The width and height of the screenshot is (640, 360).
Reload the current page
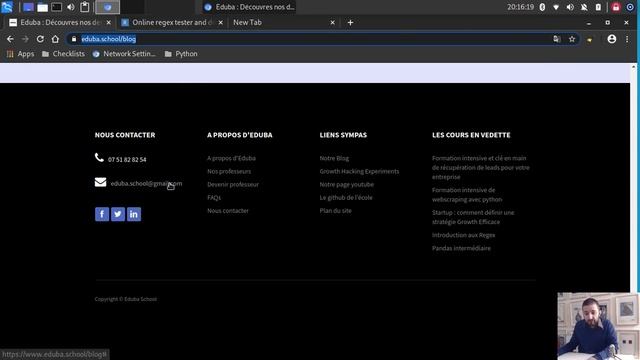coord(40,39)
